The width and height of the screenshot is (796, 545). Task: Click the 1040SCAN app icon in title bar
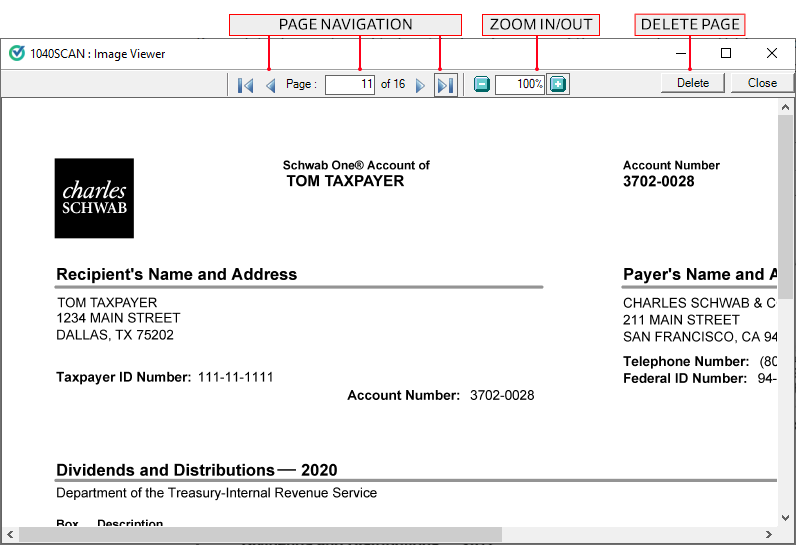16,53
